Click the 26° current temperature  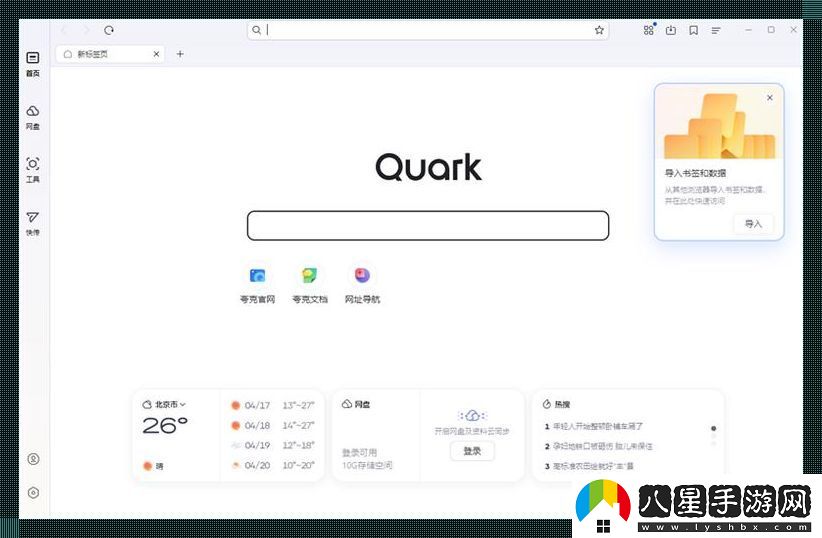click(165, 425)
